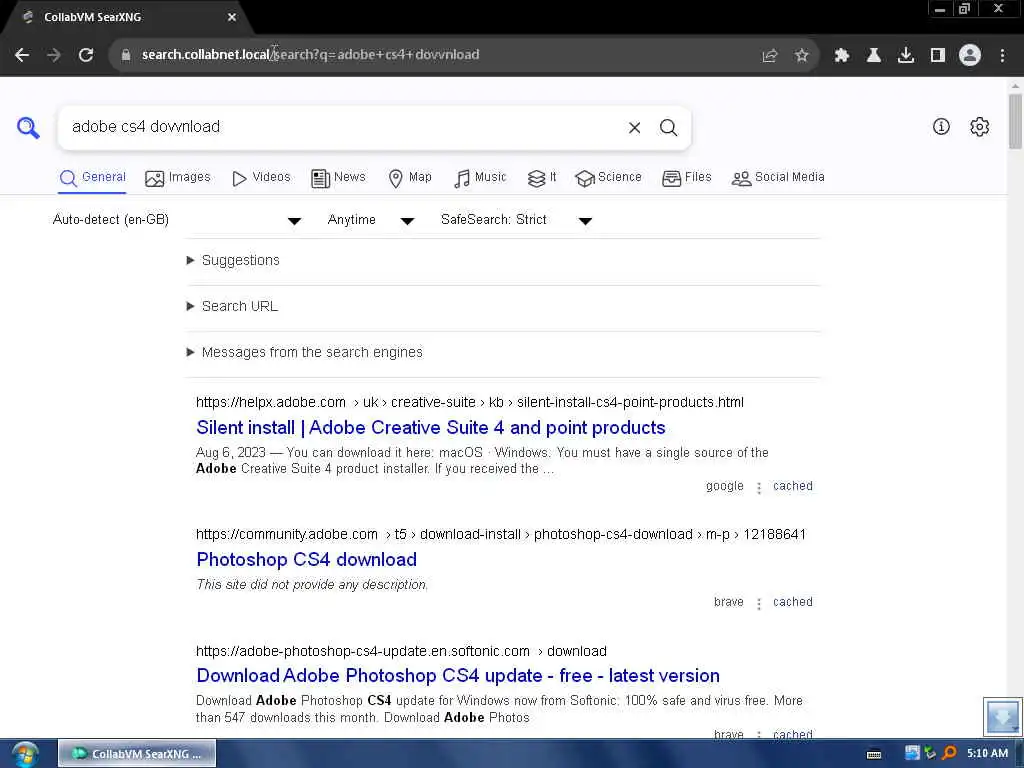Screen dimensions: 1024x768
Task: Click CollabVM SearXNG taskbar button
Action: [x=137, y=754]
